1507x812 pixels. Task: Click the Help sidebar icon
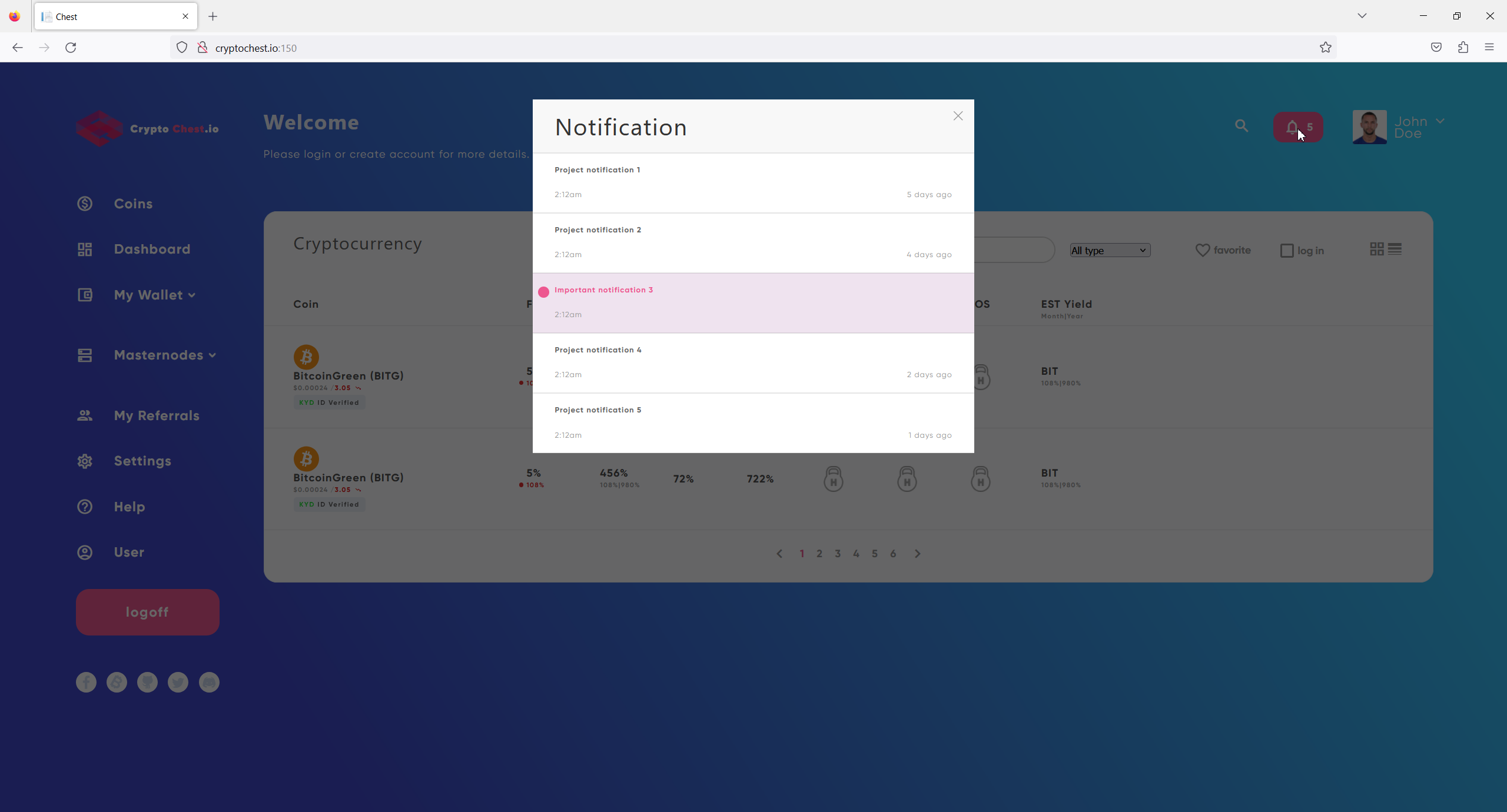pos(85,507)
